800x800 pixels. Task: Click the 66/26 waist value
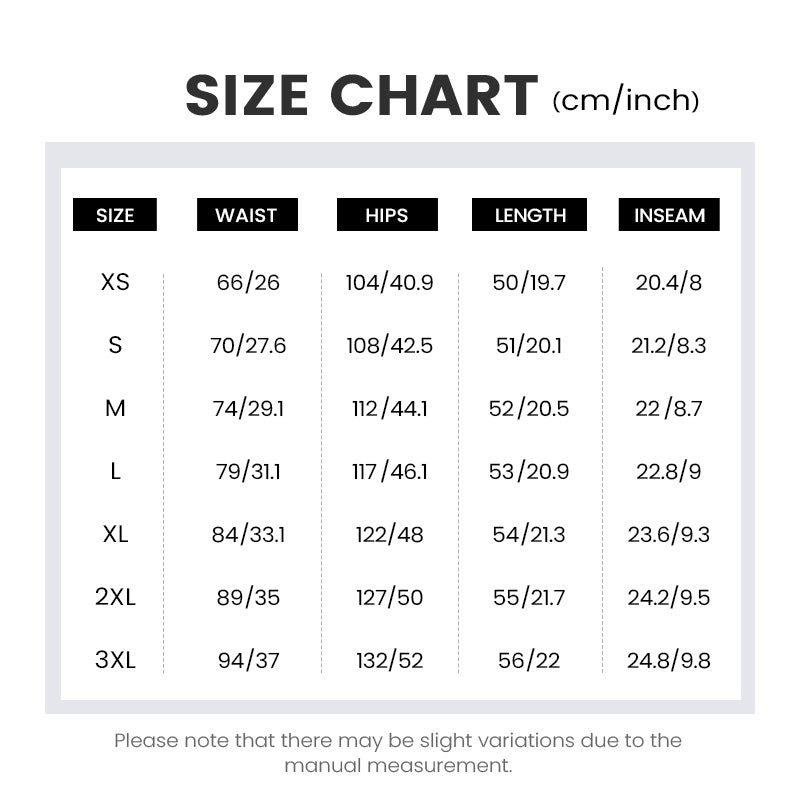click(248, 282)
